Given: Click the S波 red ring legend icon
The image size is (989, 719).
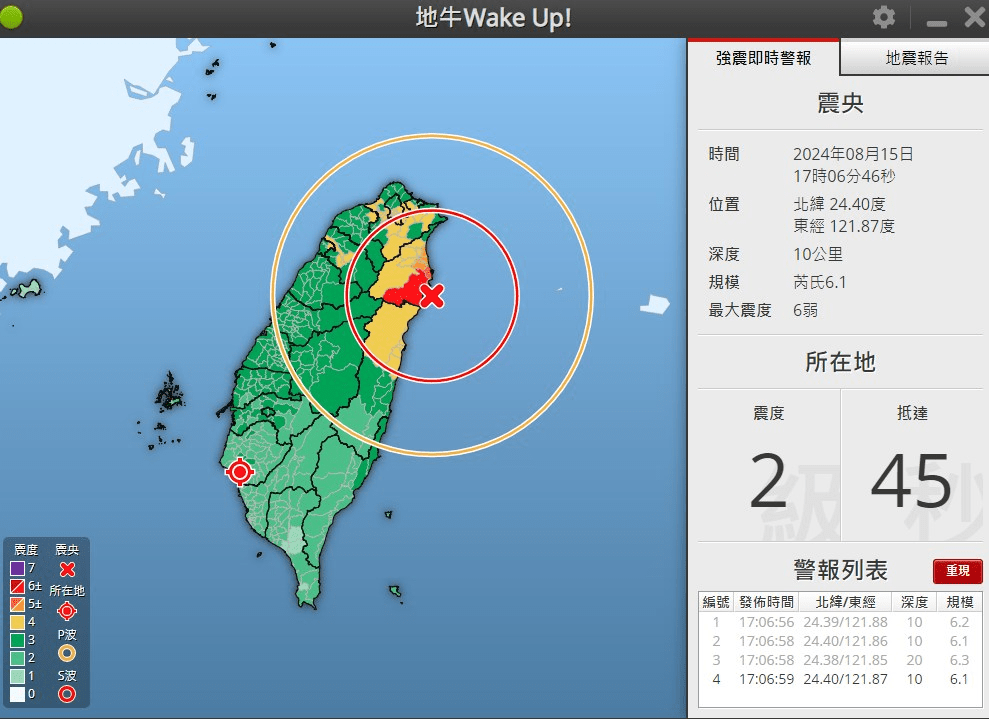Looking at the screenshot, I should click(67, 694).
